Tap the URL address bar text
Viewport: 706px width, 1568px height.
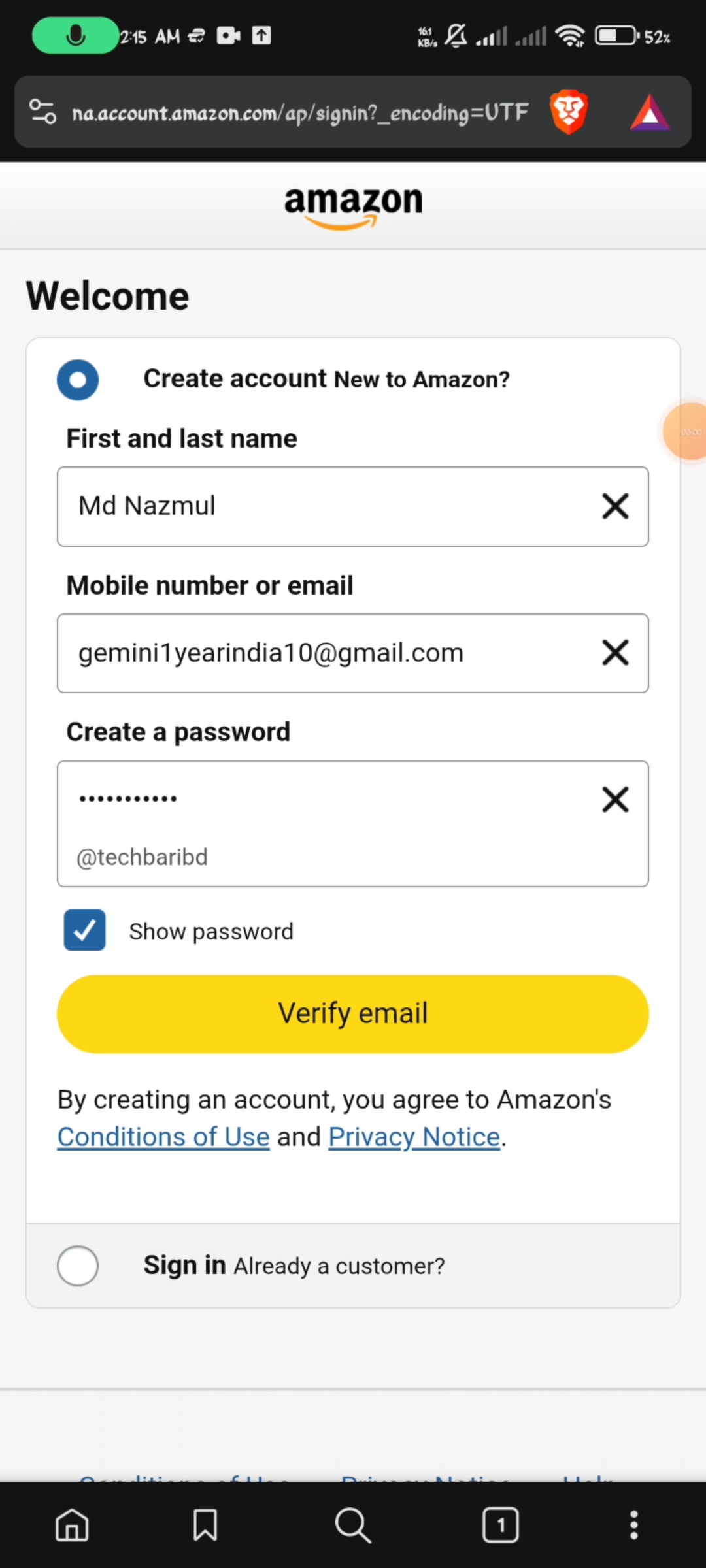[299, 113]
